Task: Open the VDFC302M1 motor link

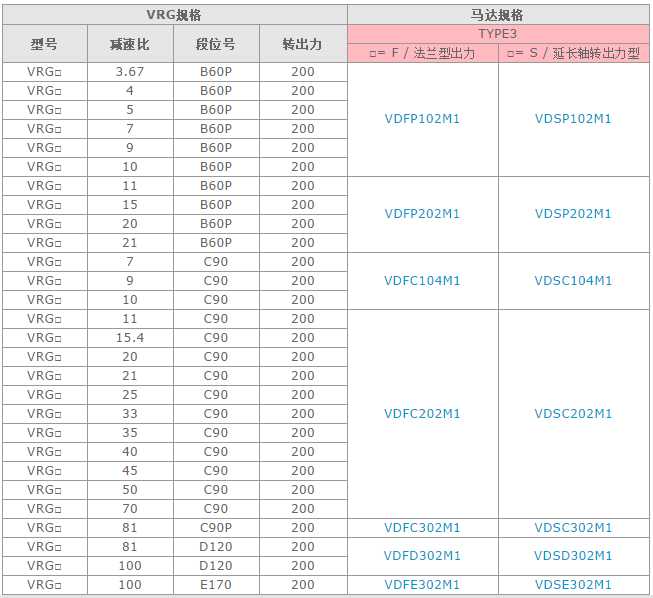Action: tap(422, 528)
